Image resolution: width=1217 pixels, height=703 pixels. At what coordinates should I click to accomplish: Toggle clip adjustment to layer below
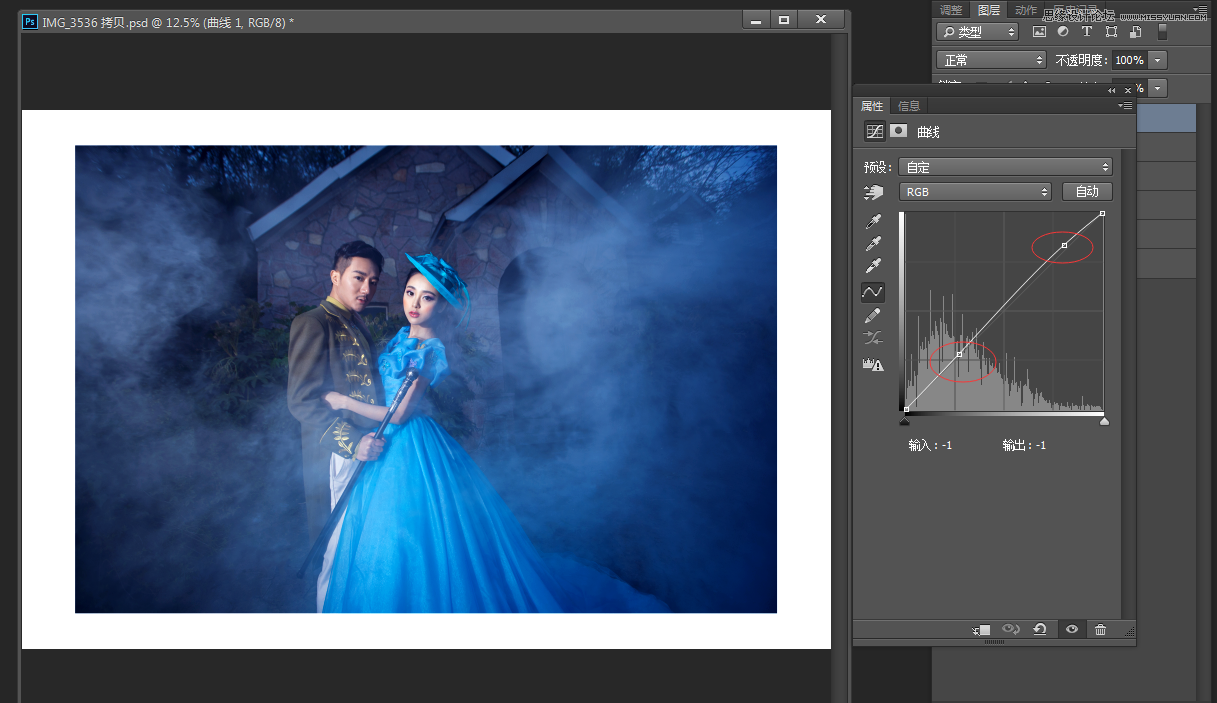pos(981,629)
